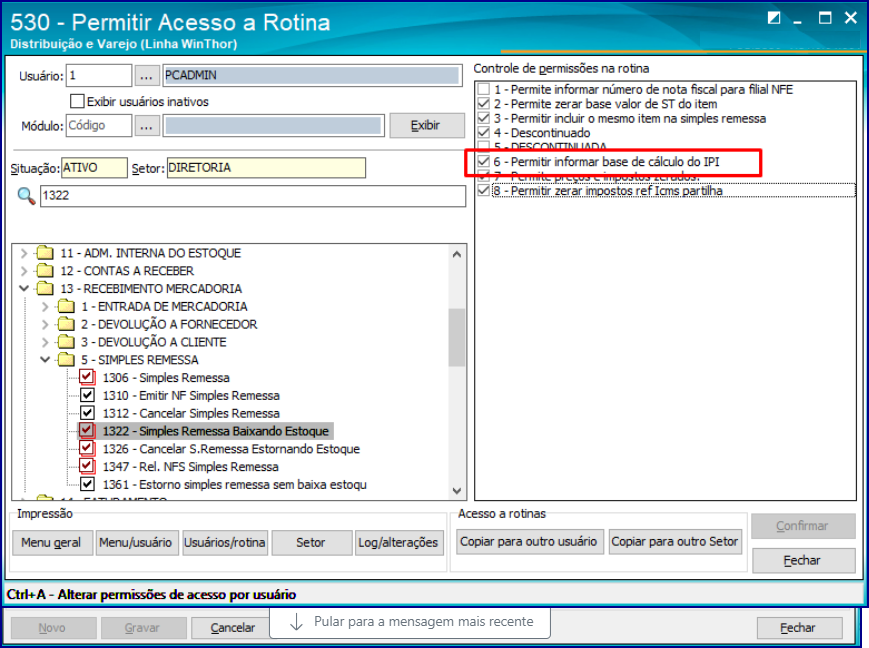Click the tree scrollbar down arrow
This screenshot has height=648, width=869.
pos(457,491)
